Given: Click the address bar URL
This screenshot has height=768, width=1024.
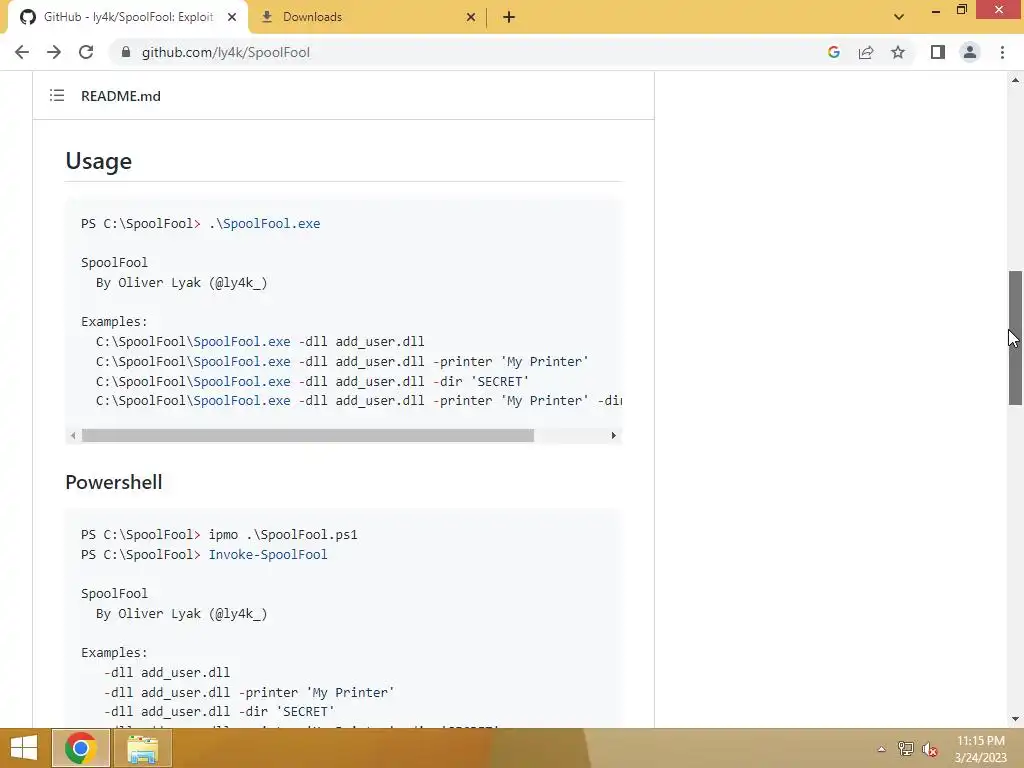Looking at the screenshot, I should (226, 52).
